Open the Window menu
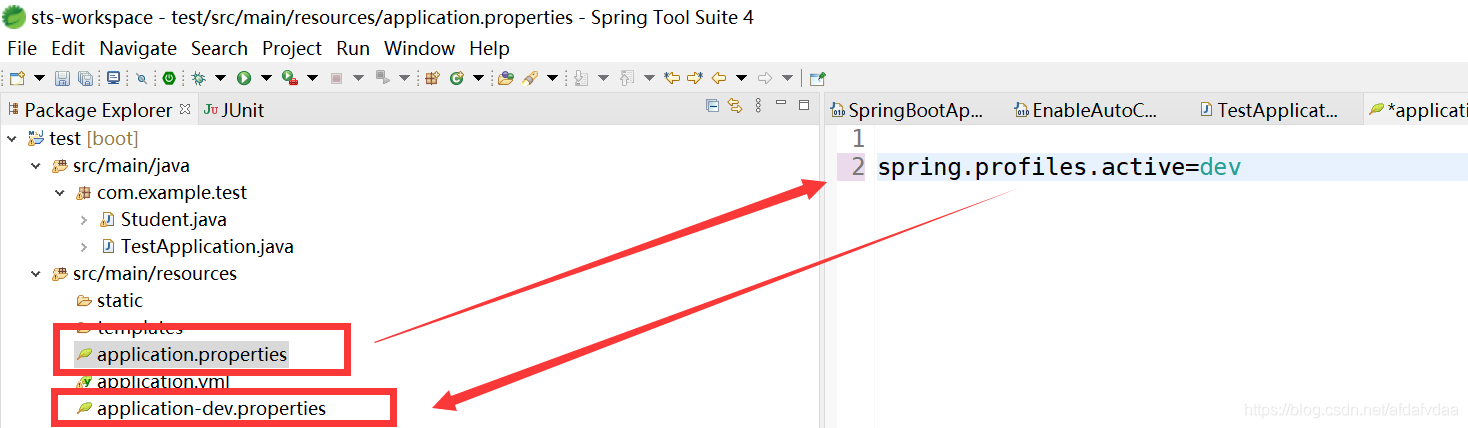Image resolution: width=1468 pixels, height=428 pixels. 419,48
